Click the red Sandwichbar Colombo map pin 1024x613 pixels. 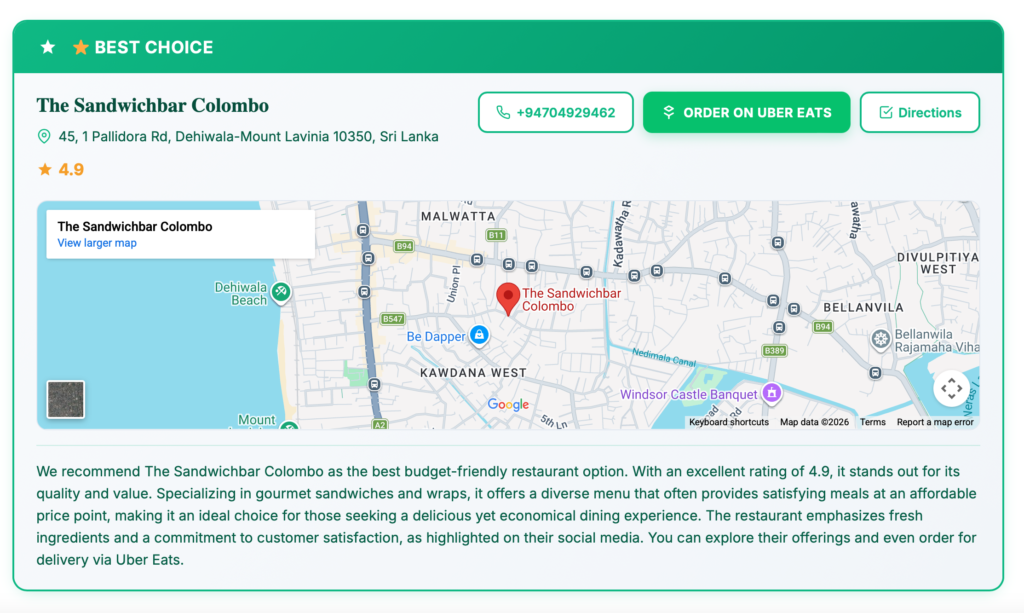coord(508,298)
